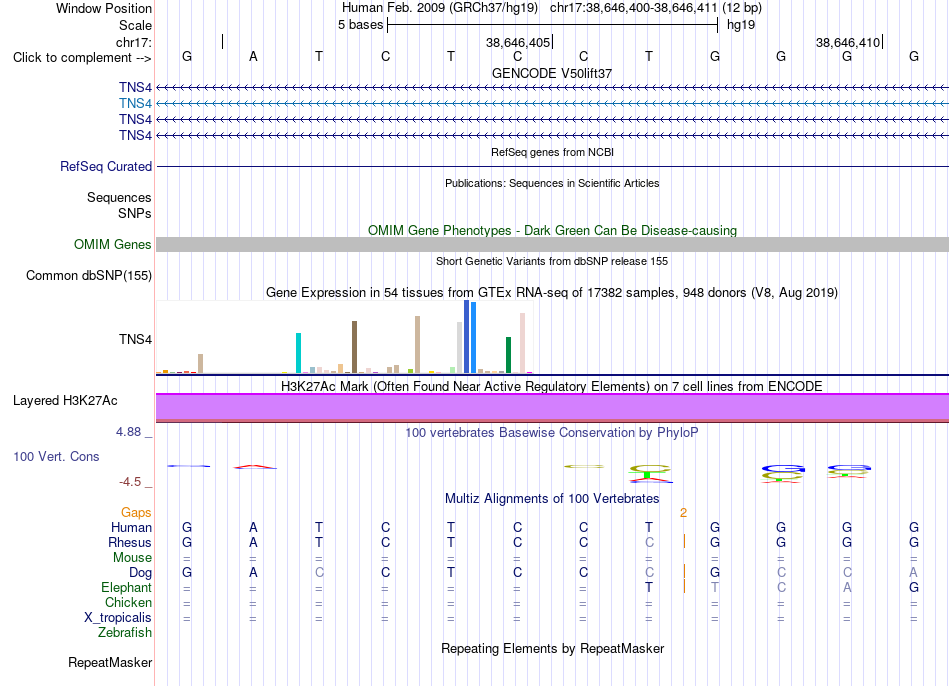Click the orange '2' in Gaps row
Screen dimensions: 950x686
[x=683, y=513]
